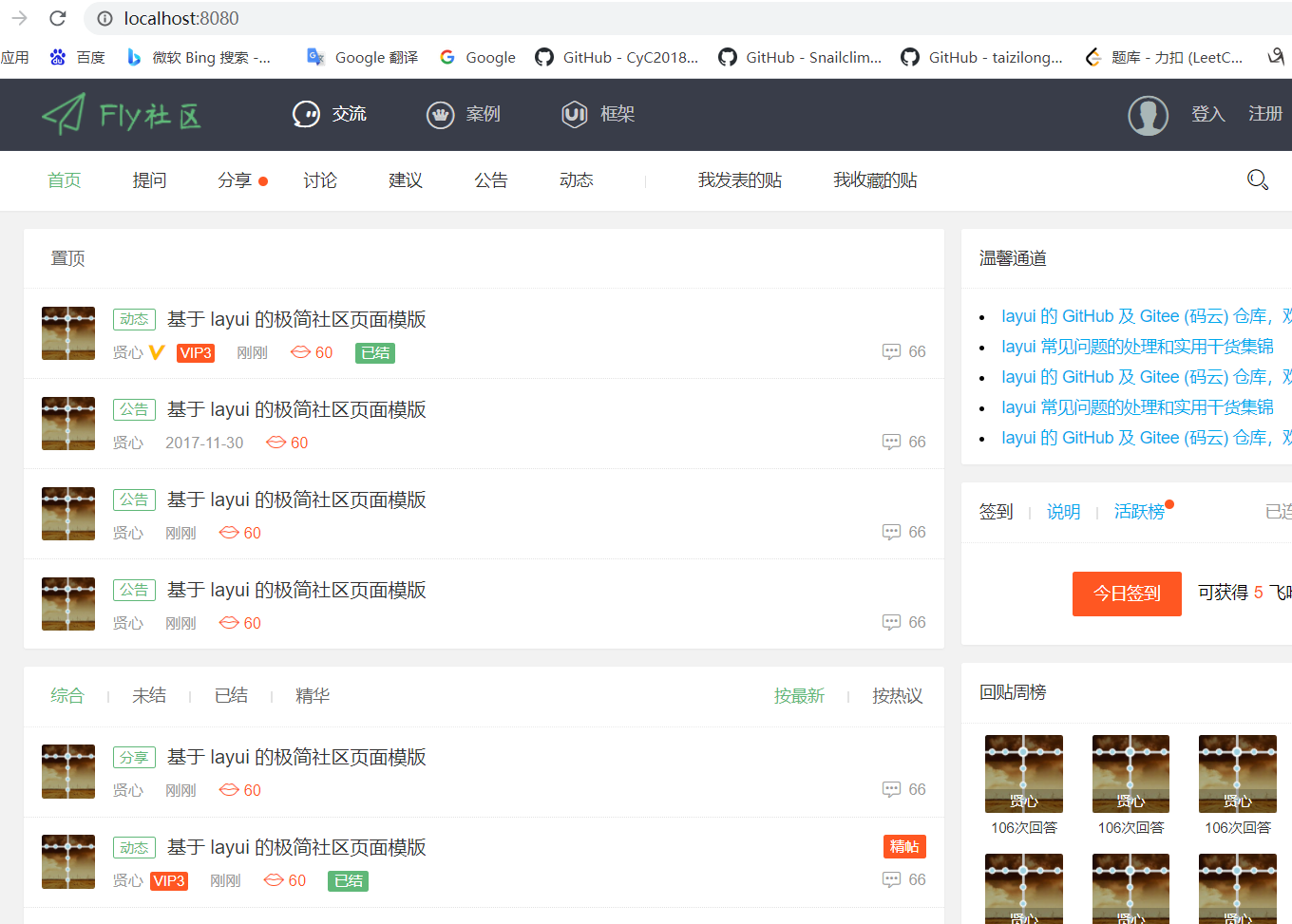
Task: Open the 框架 section in the header
Action: pos(598,114)
